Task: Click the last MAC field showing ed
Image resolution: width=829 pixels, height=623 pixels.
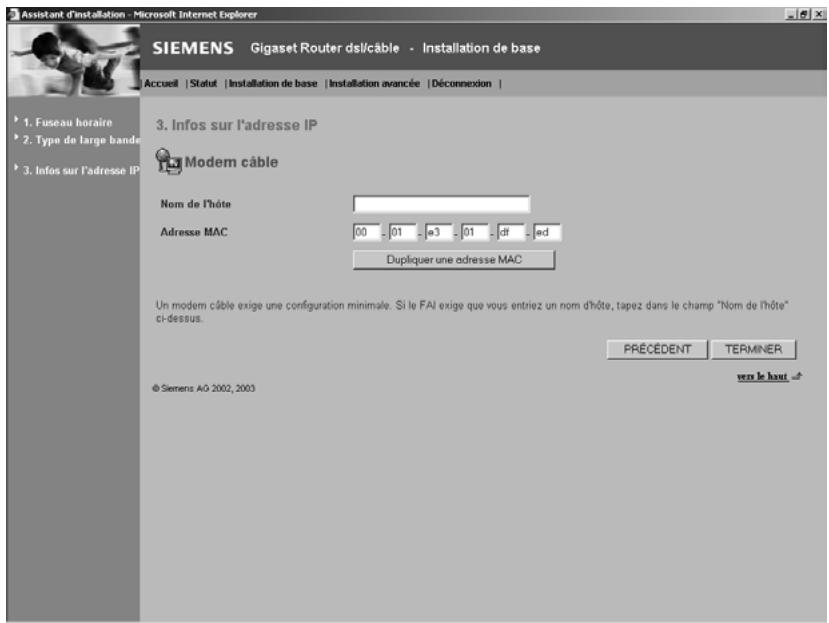Action: [x=547, y=232]
